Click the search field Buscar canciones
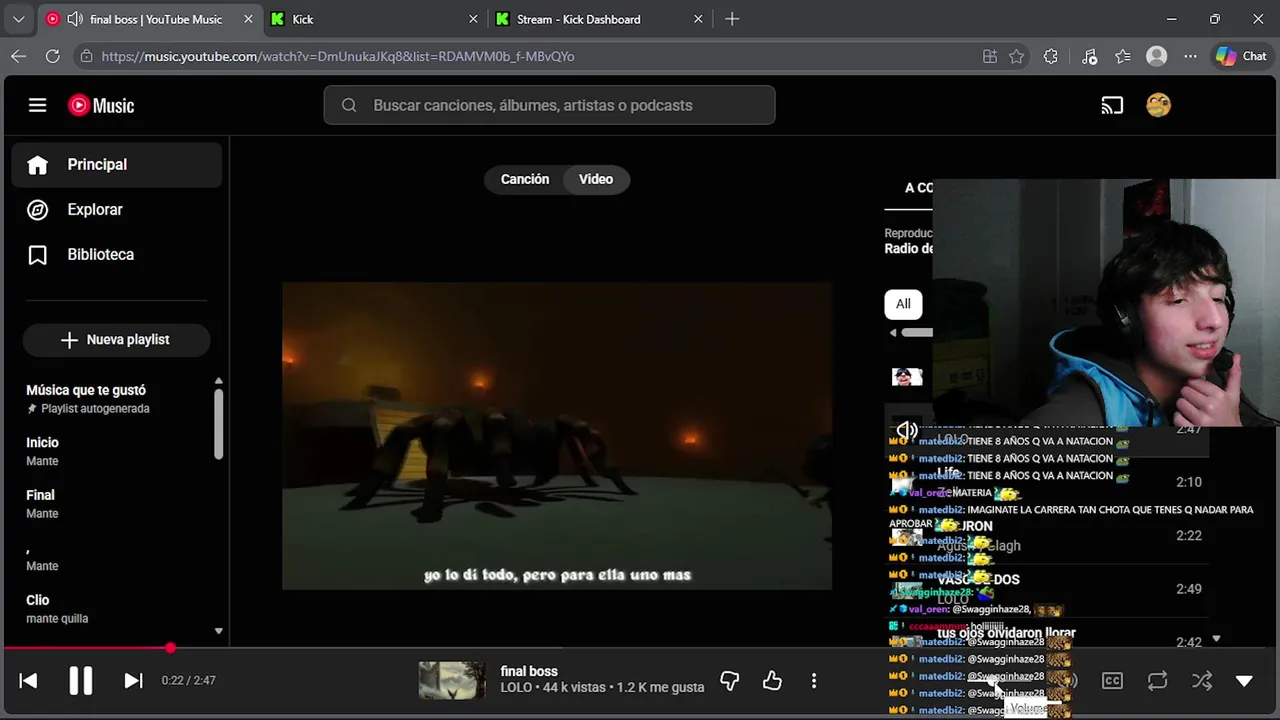This screenshot has height=720, width=1280. point(549,105)
